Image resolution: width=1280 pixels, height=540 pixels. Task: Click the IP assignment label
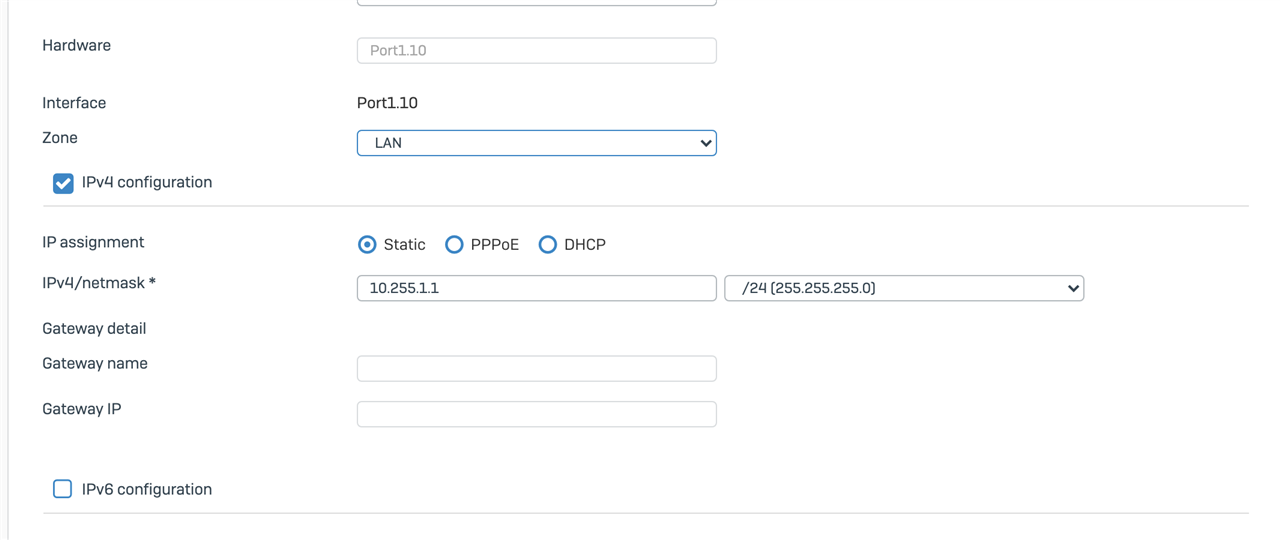(93, 242)
